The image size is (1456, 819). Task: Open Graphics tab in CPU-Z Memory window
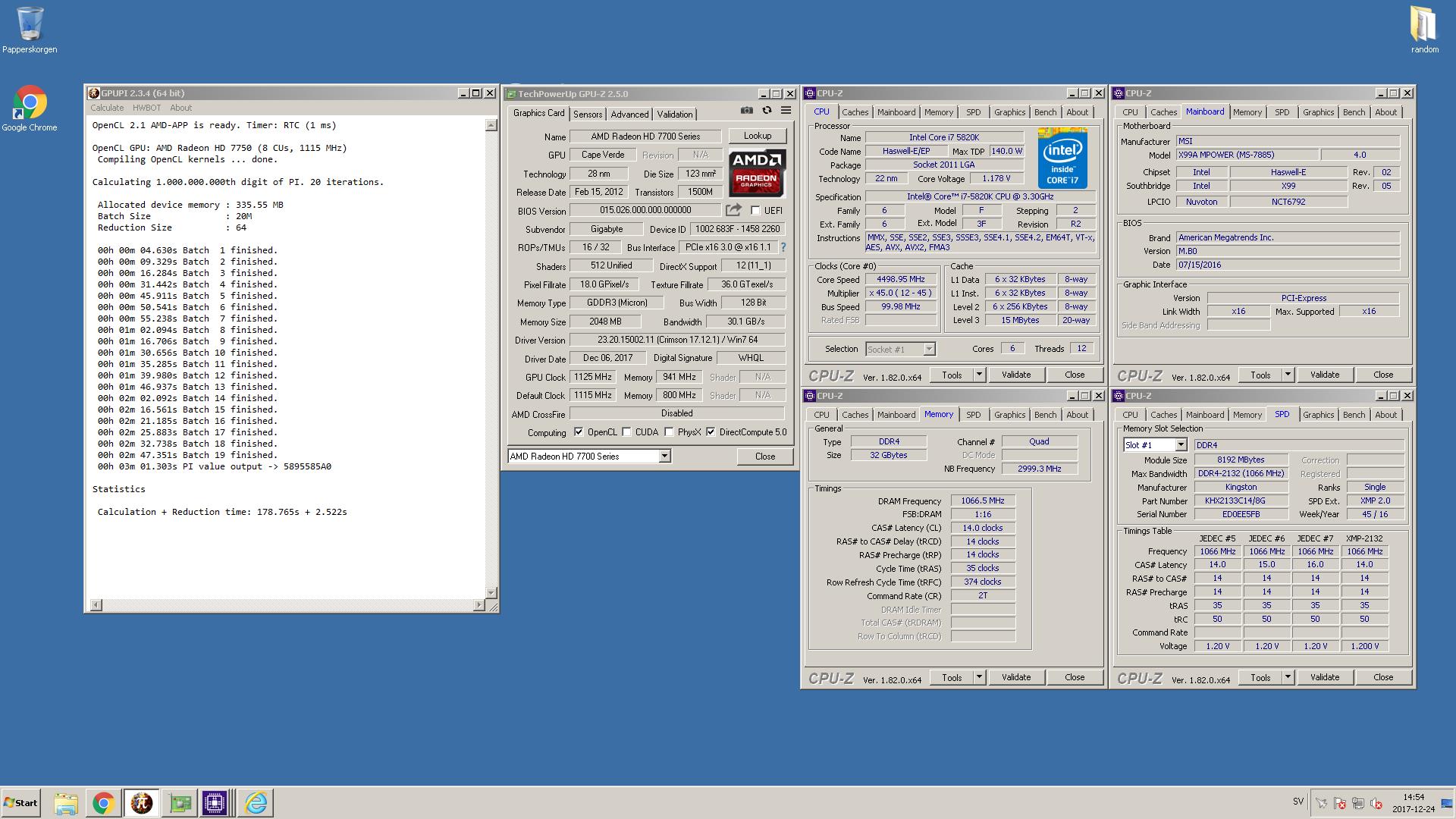click(1009, 415)
